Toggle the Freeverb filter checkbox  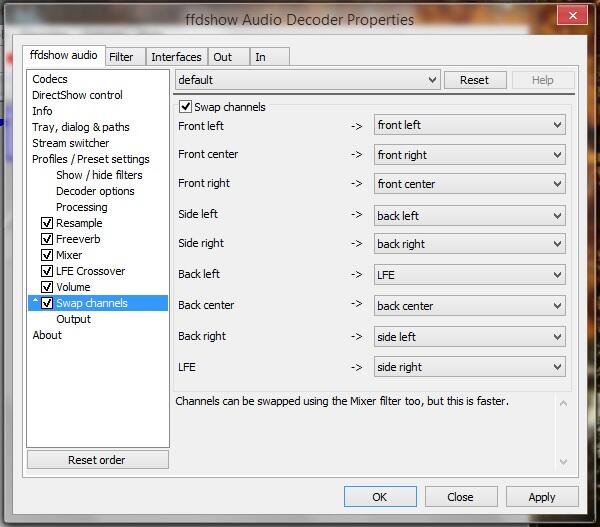tap(47, 239)
